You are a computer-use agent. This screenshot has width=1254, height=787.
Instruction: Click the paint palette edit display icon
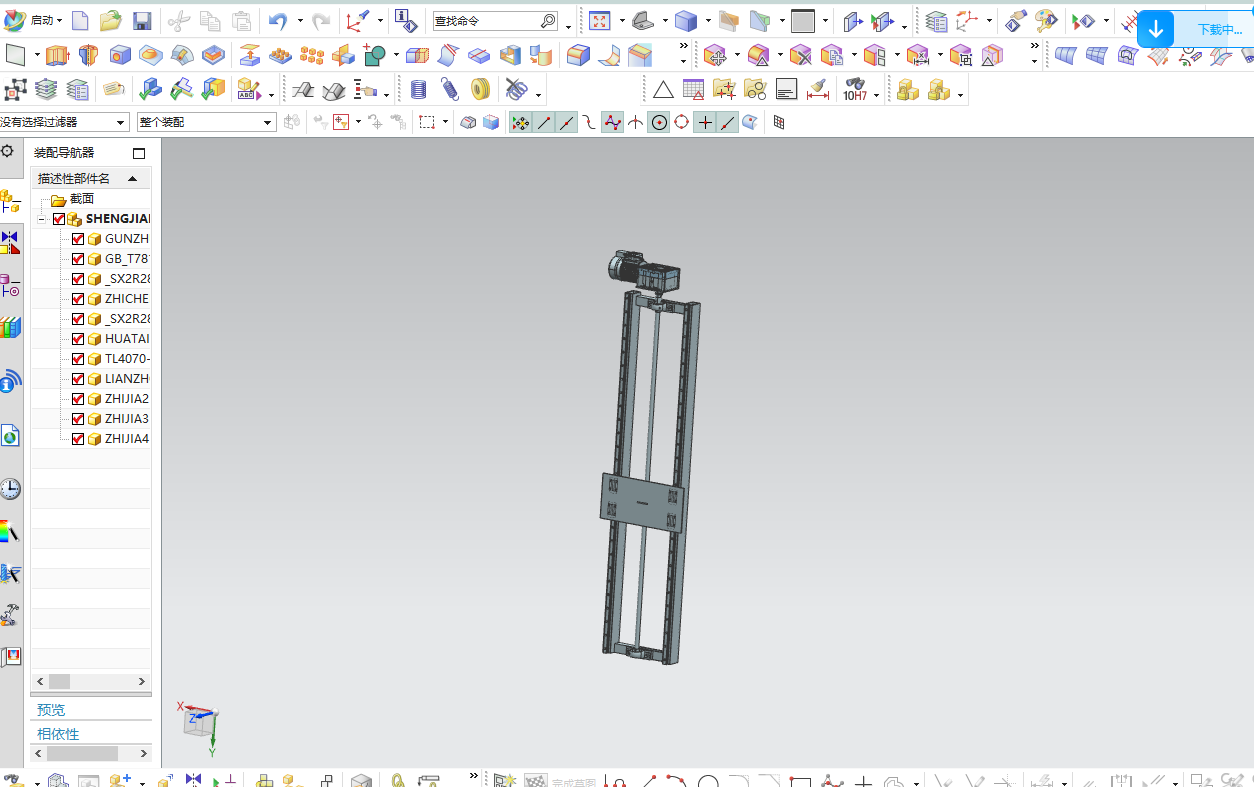(1046, 20)
